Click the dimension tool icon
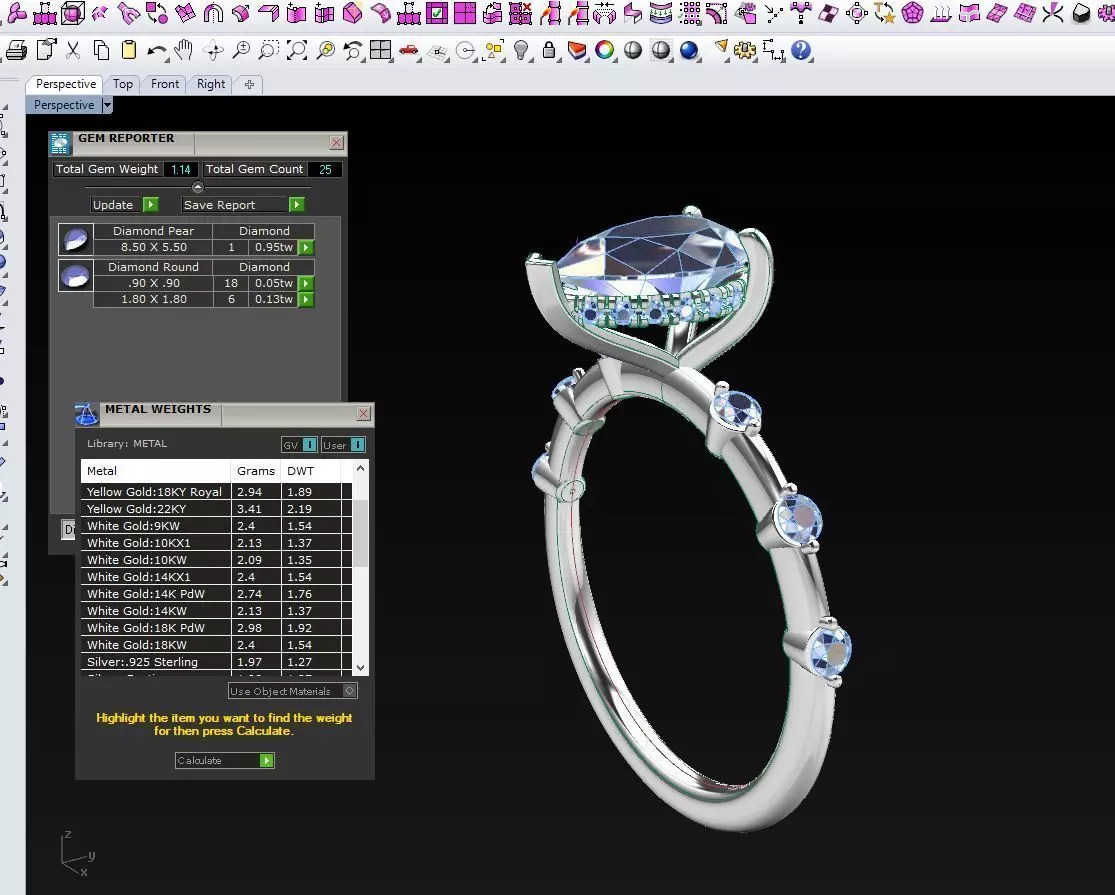The width and height of the screenshot is (1115, 895). point(773,50)
